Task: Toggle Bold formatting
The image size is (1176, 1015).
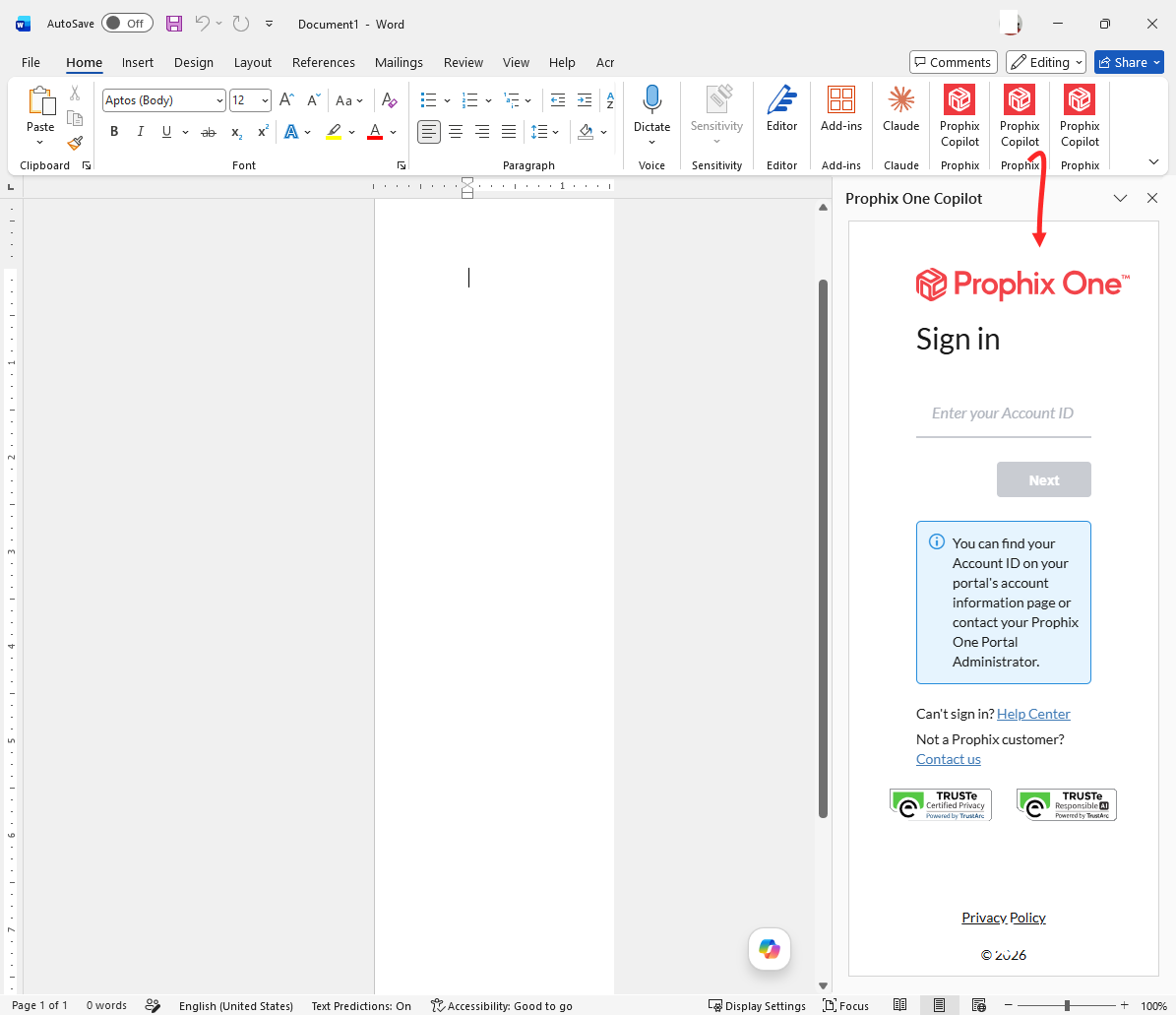Action: point(114,132)
